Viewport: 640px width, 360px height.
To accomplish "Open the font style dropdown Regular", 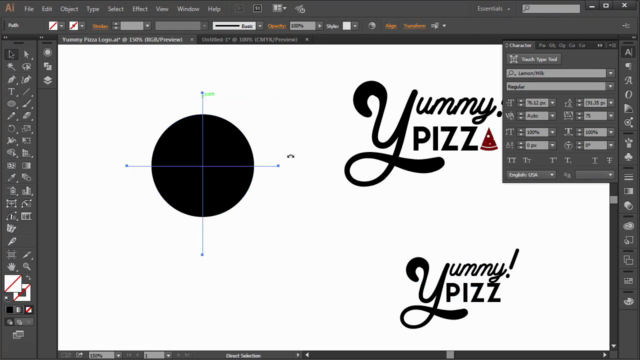I will click(611, 87).
